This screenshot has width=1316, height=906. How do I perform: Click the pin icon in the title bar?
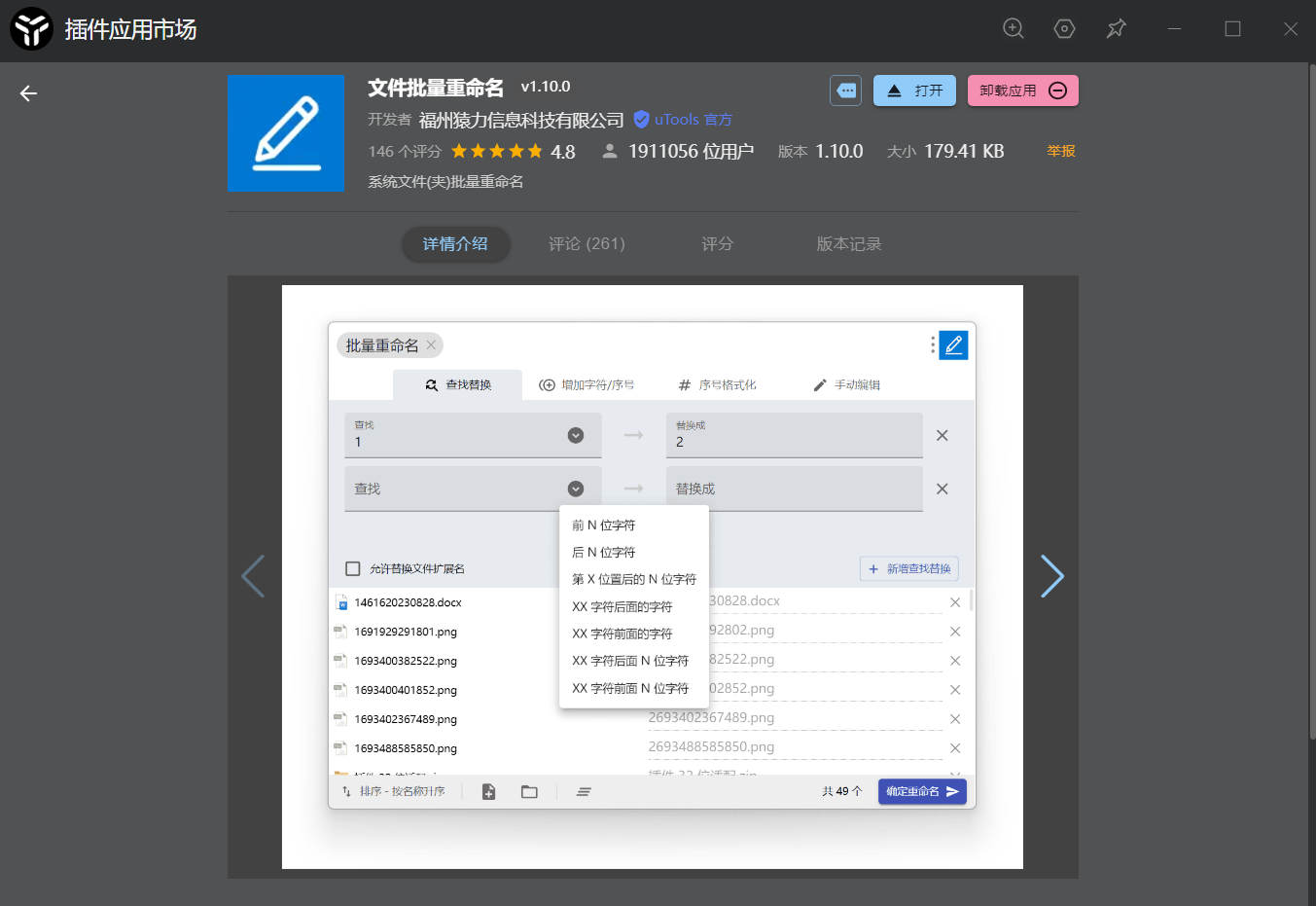[x=1116, y=29]
